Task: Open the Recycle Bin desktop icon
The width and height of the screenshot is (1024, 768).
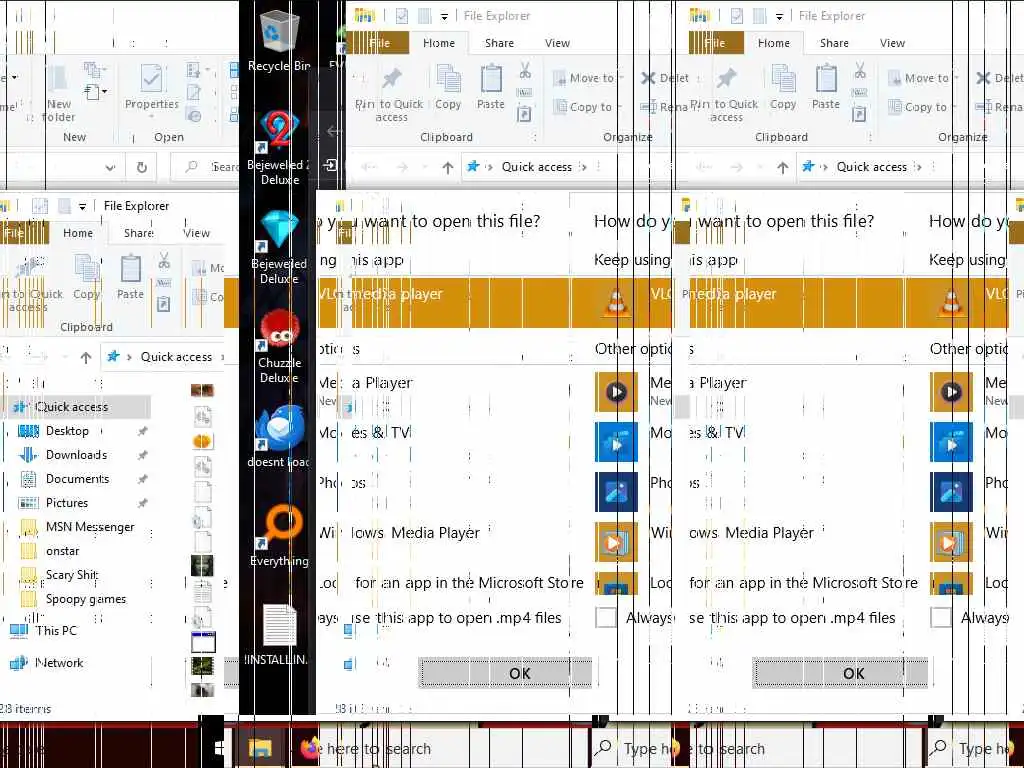Action: tap(279, 40)
